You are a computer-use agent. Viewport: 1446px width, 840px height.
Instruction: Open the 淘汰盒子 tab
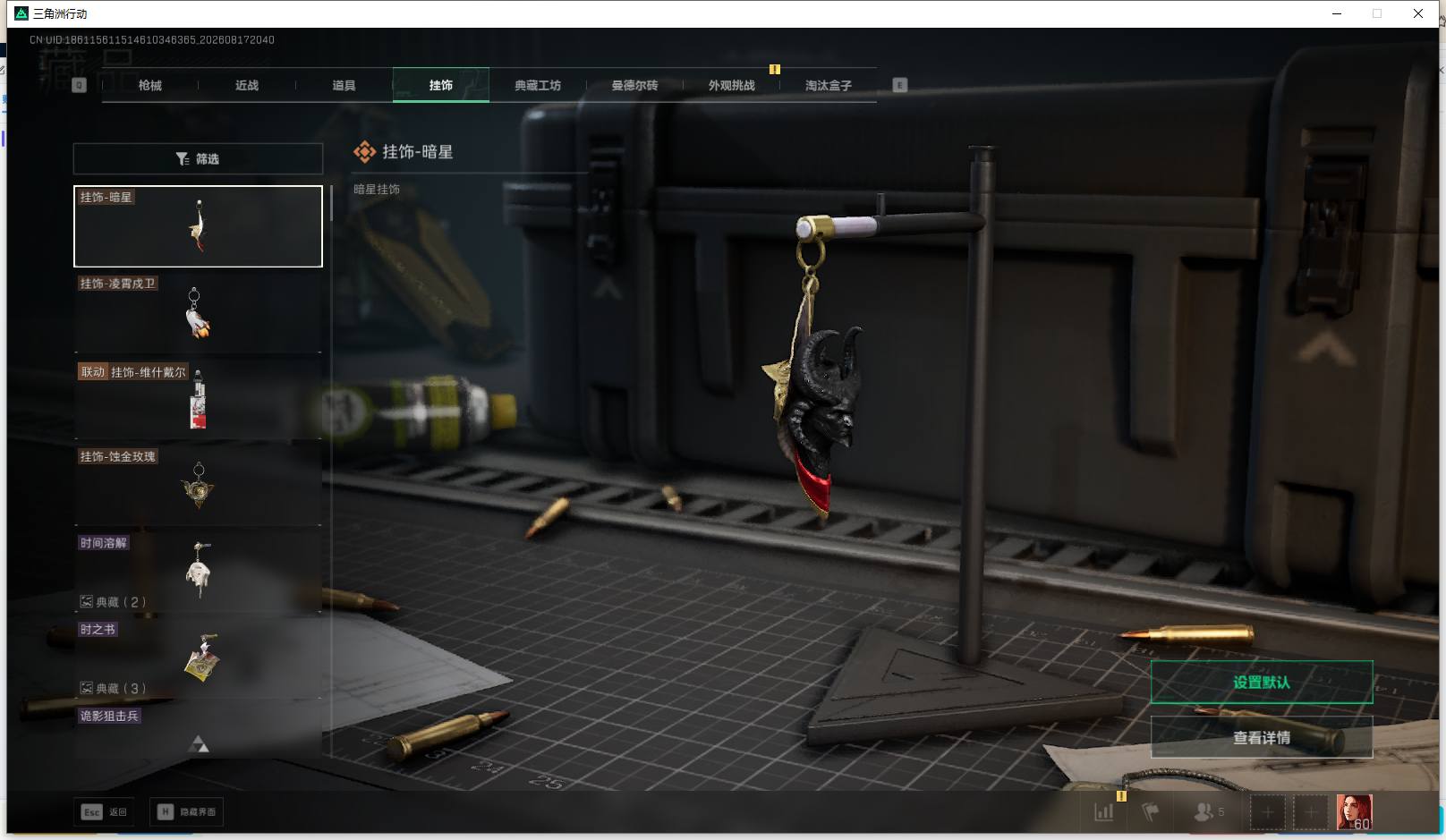[x=829, y=85]
